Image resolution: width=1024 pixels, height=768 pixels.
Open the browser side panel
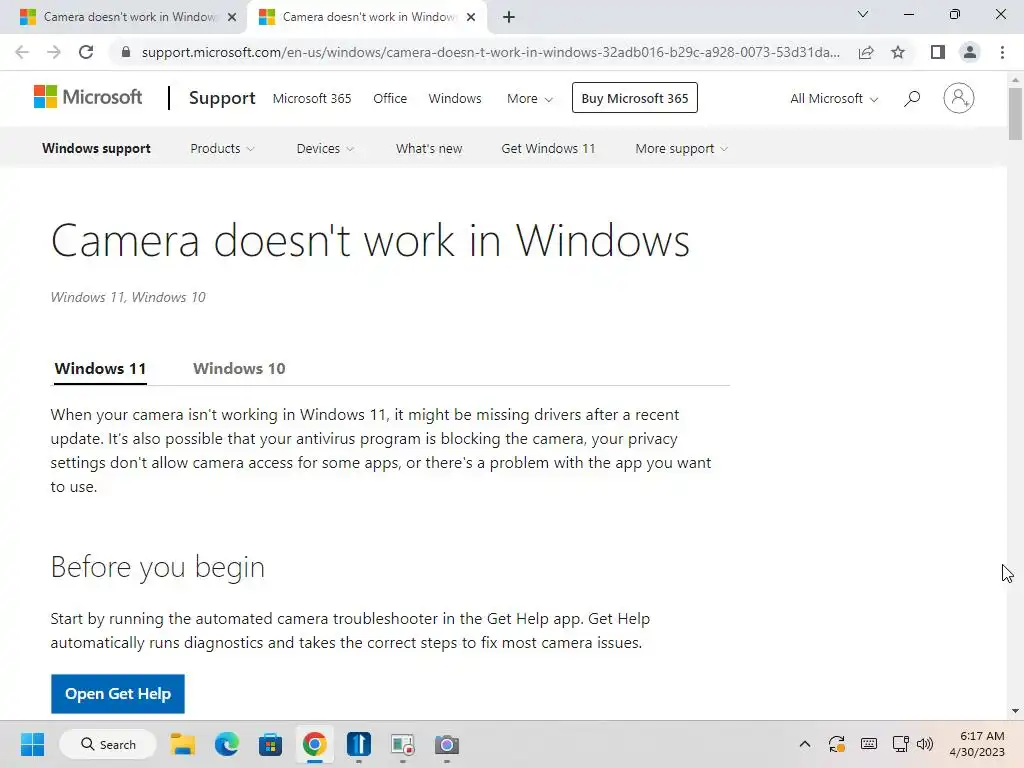point(938,52)
